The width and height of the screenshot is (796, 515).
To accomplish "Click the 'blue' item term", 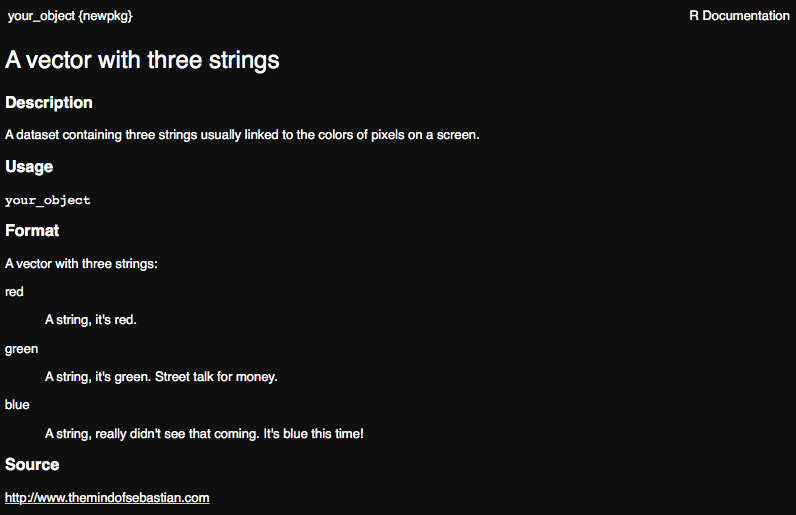I will click(x=17, y=405).
